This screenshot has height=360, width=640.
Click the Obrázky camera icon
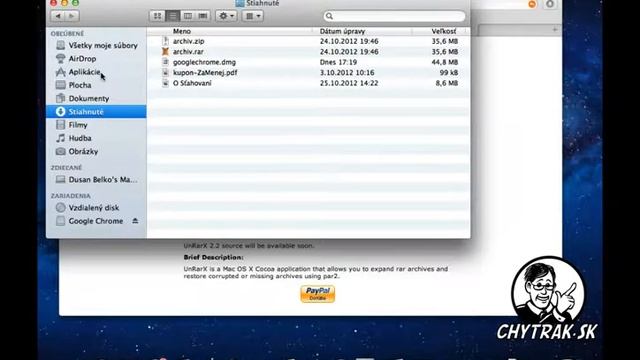[60, 151]
